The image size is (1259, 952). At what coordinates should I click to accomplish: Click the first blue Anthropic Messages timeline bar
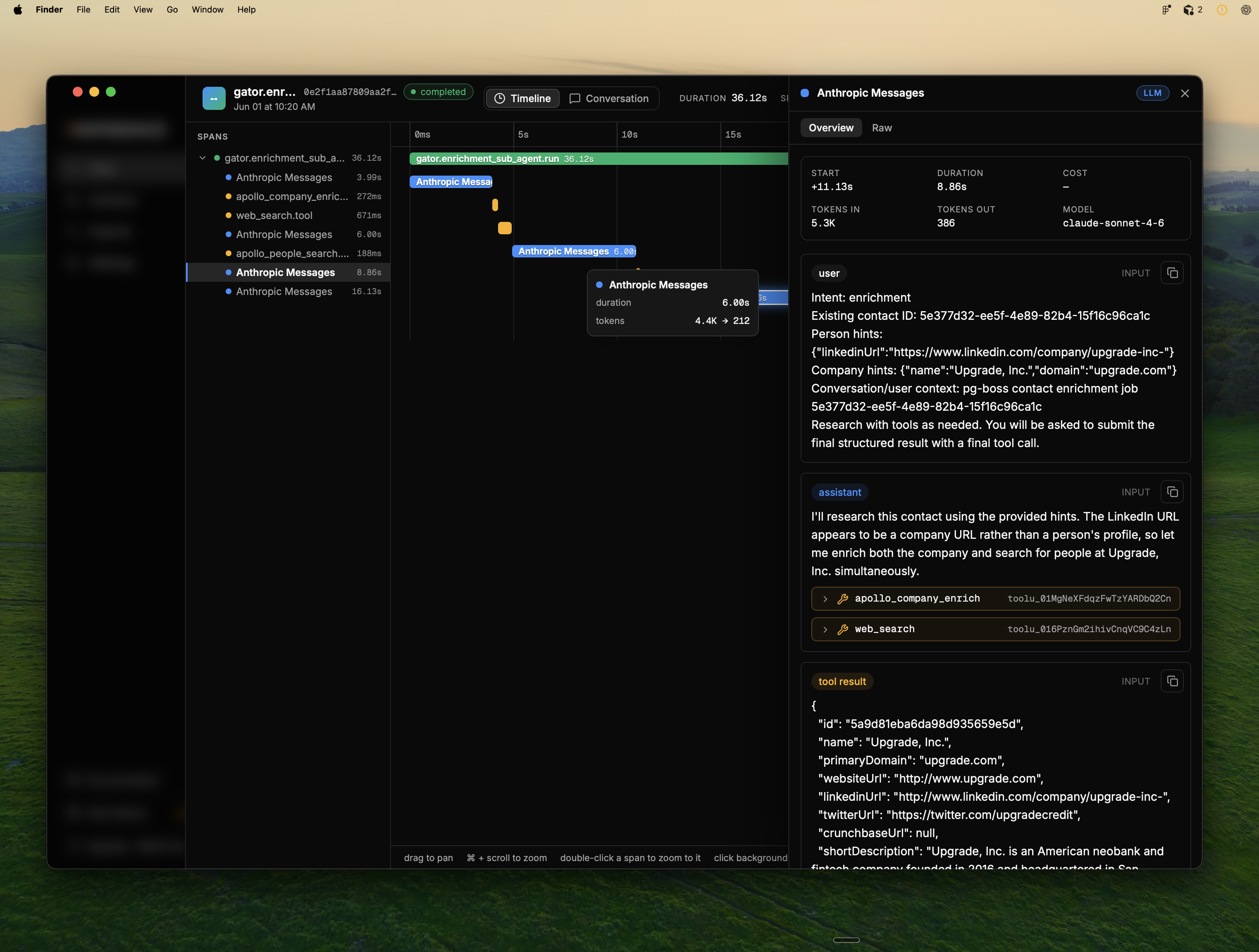pos(451,181)
